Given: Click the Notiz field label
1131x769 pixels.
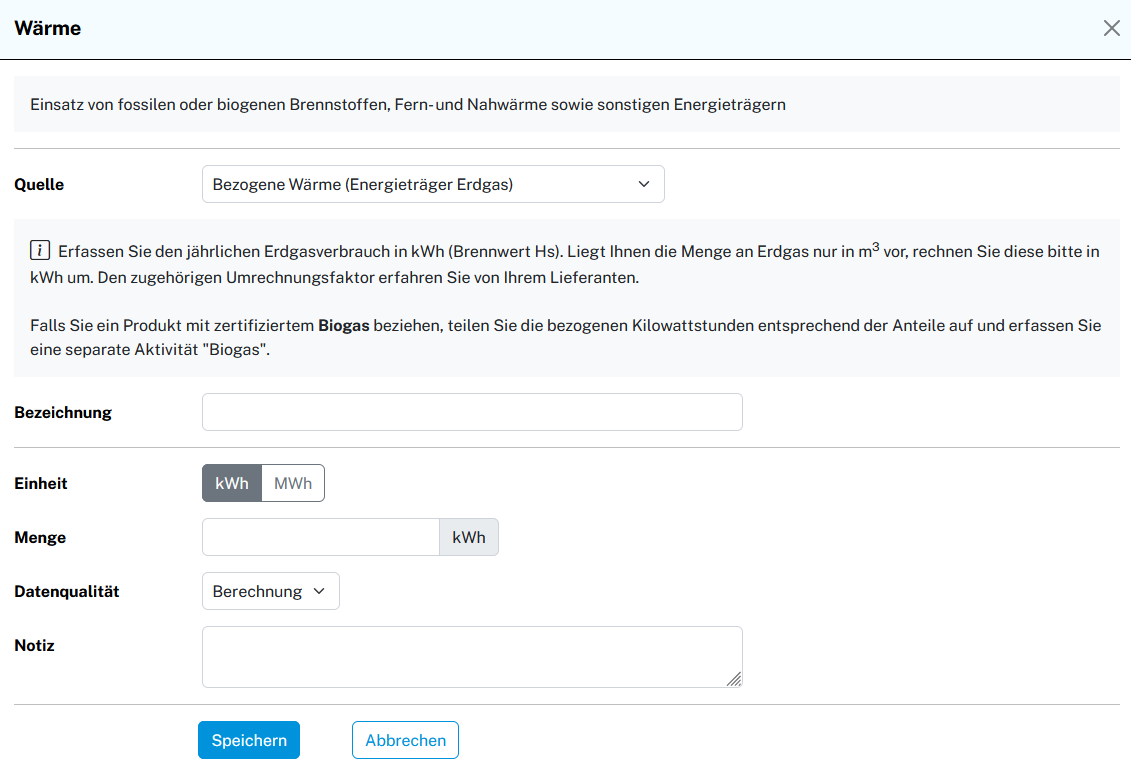Looking at the screenshot, I should [x=34, y=645].
